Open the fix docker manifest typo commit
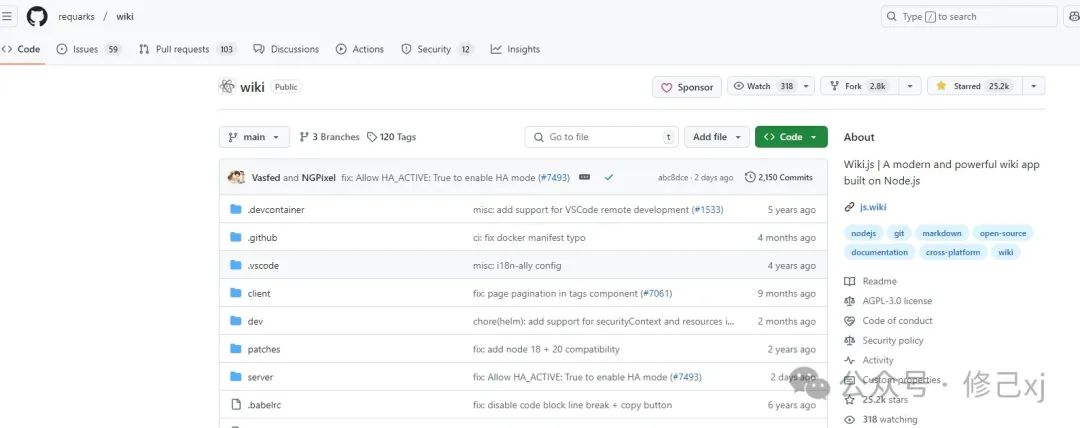The width and height of the screenshot is (1080, 428). point(529,238)
